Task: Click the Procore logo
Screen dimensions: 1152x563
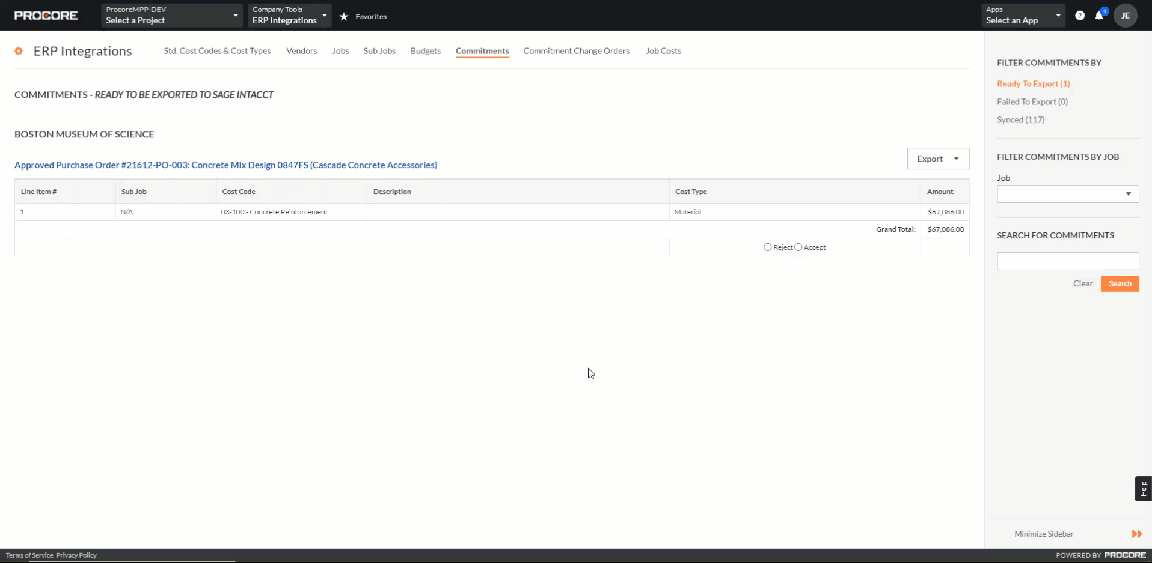Action: tap(45, 16)
